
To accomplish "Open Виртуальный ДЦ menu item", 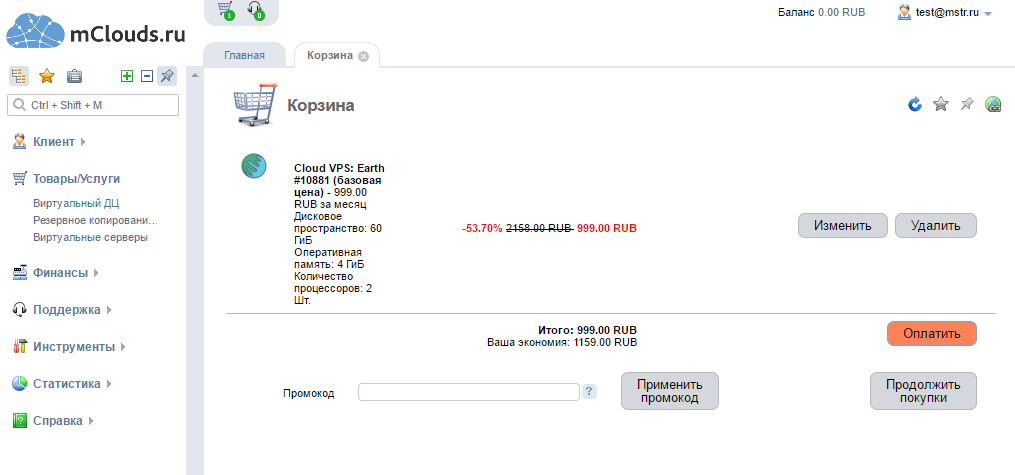I will [x=76, y=204].
